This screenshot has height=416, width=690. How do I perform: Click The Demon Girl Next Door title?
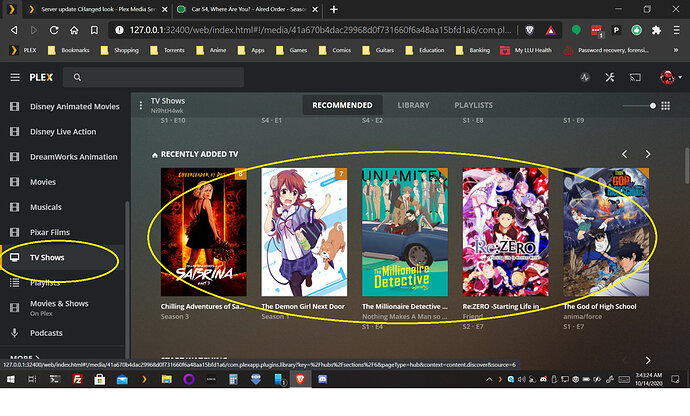point(303,306)
